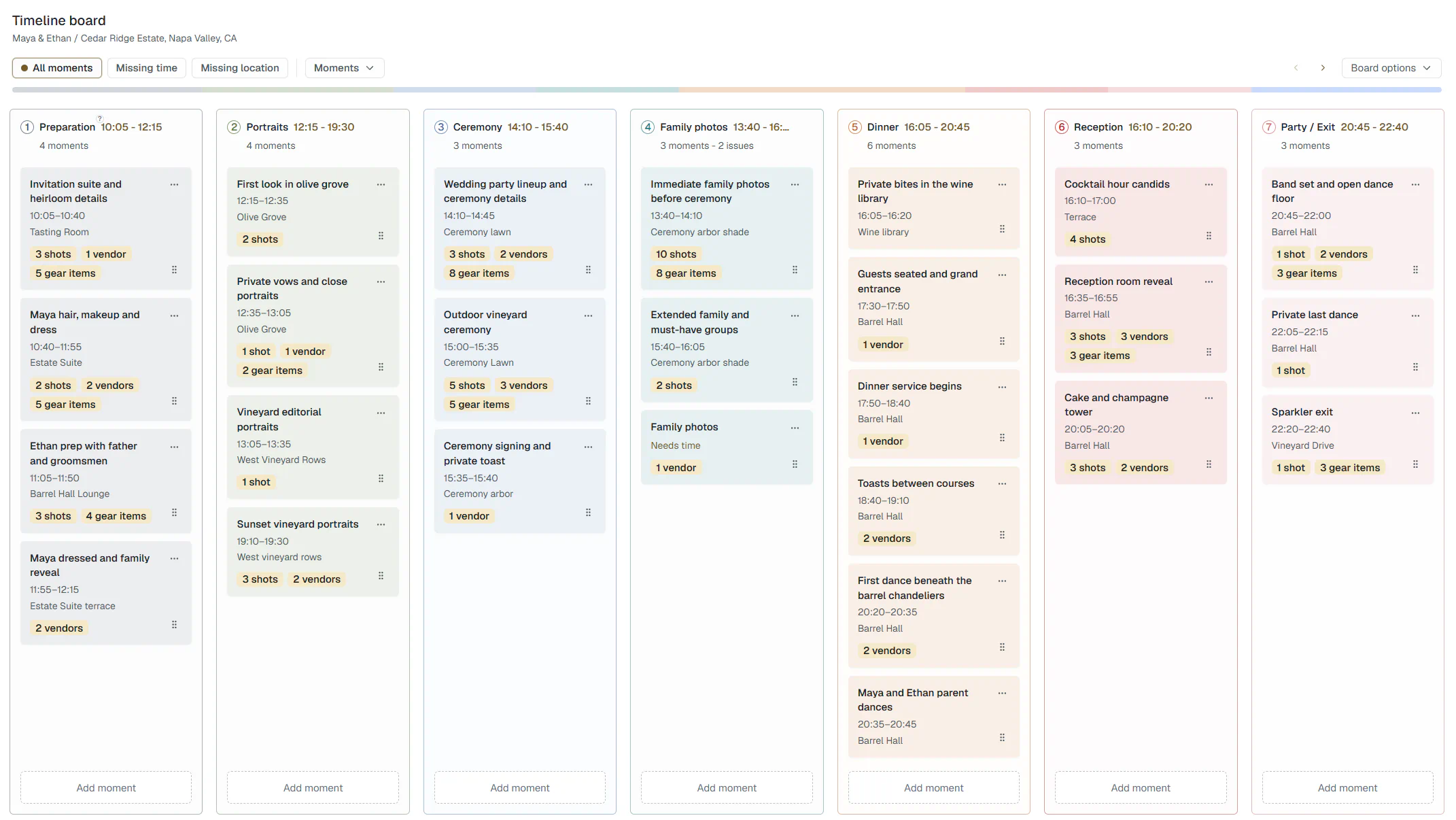Add moment to the Reception column
This screenshot has height=820, width=1456.
click(1141, 787)
